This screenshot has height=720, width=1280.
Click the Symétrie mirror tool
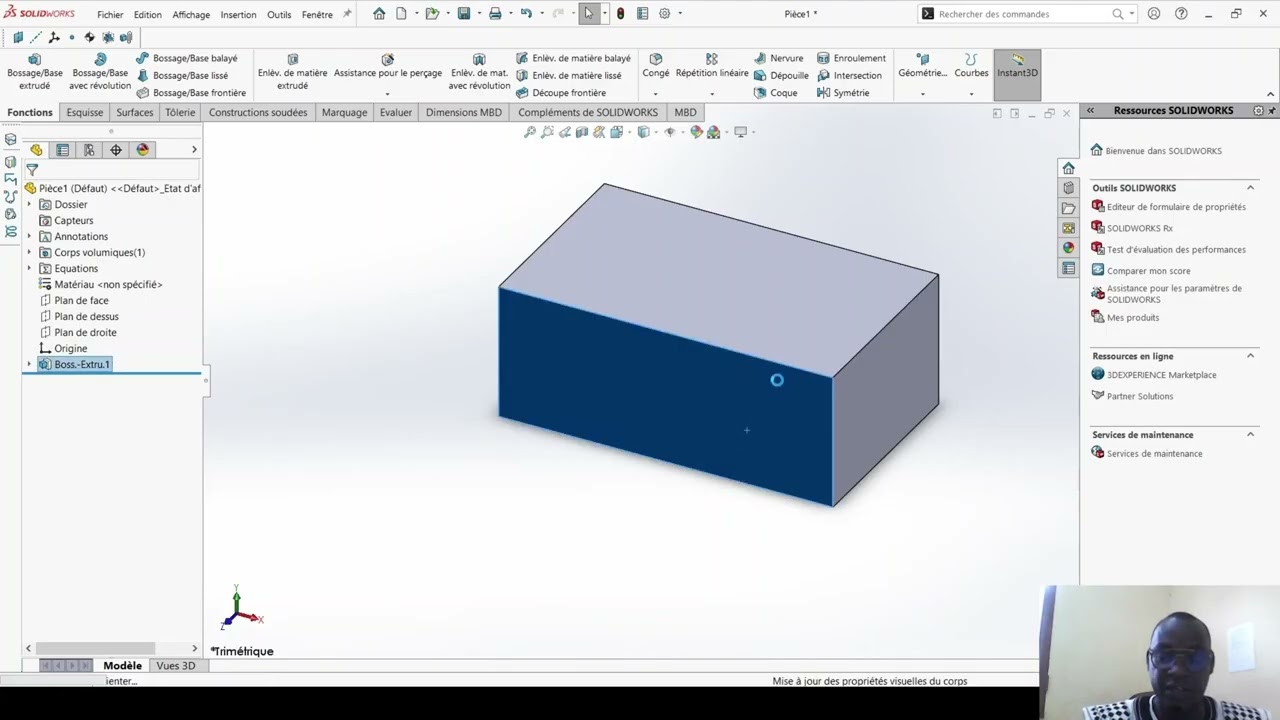coord(843,92)
